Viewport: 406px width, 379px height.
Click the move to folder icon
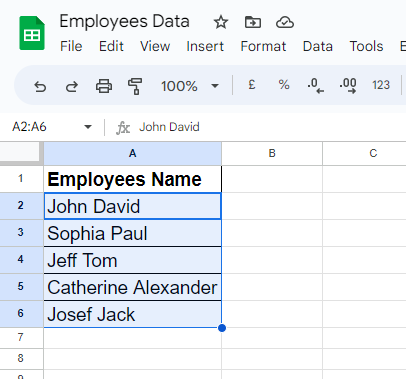253,22
